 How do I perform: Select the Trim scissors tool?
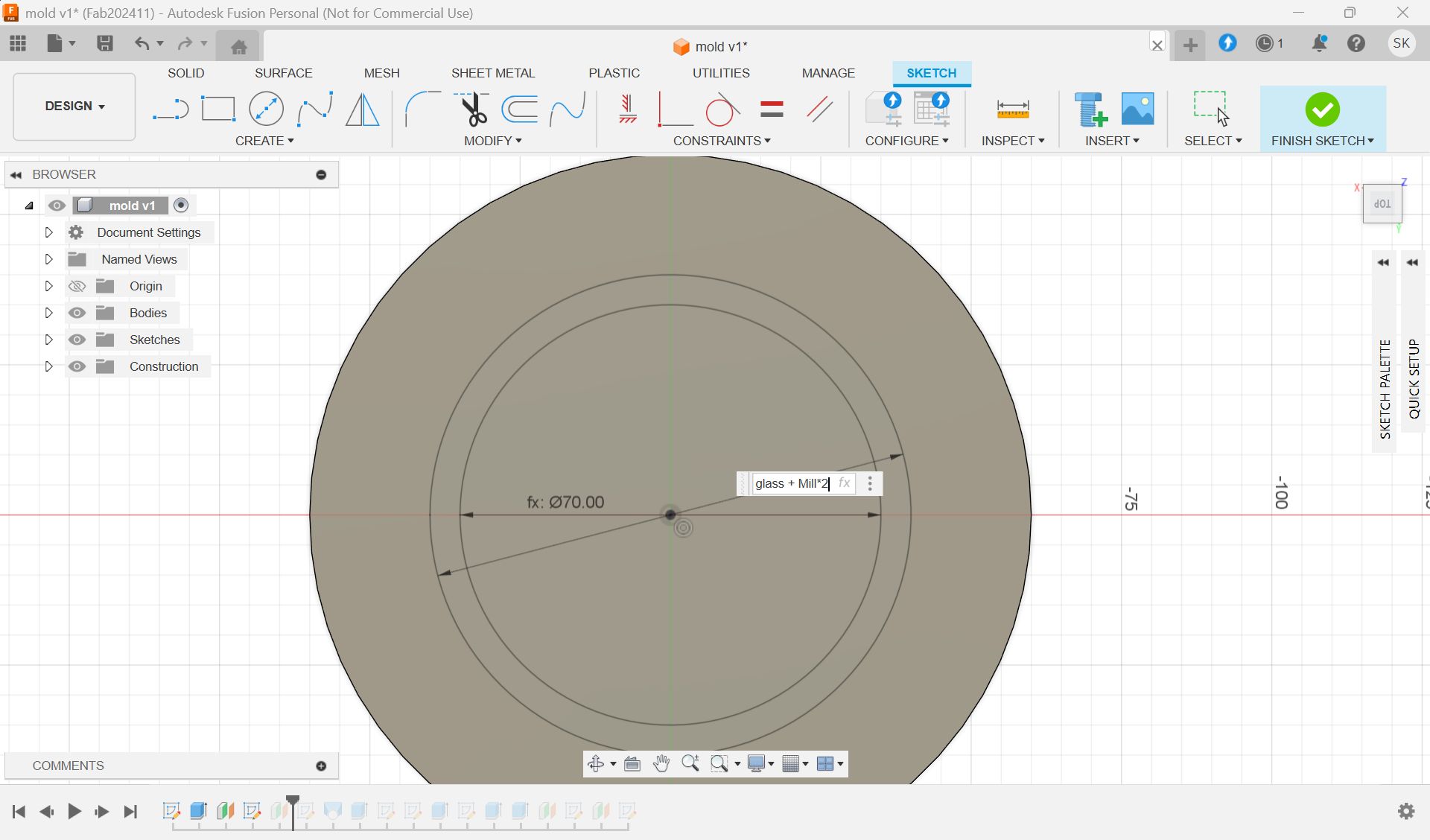[472, 109]
